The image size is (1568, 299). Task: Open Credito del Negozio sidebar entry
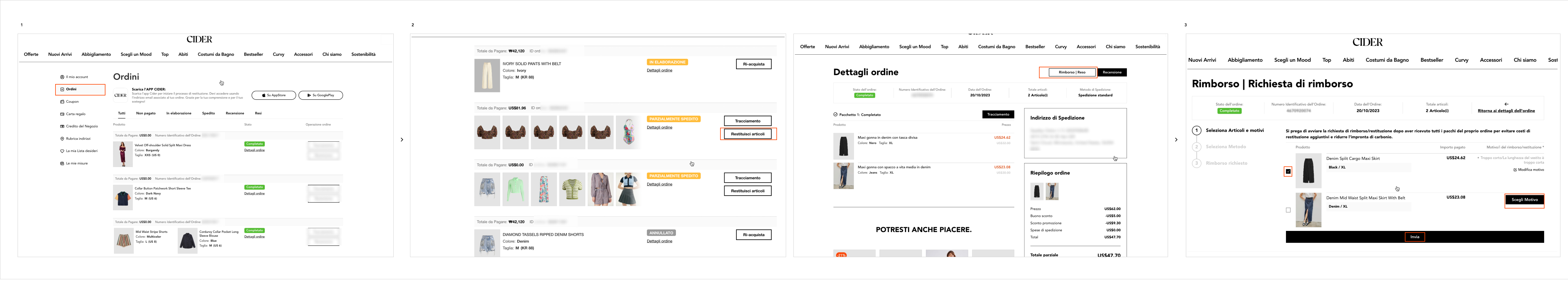coord(79,126)
